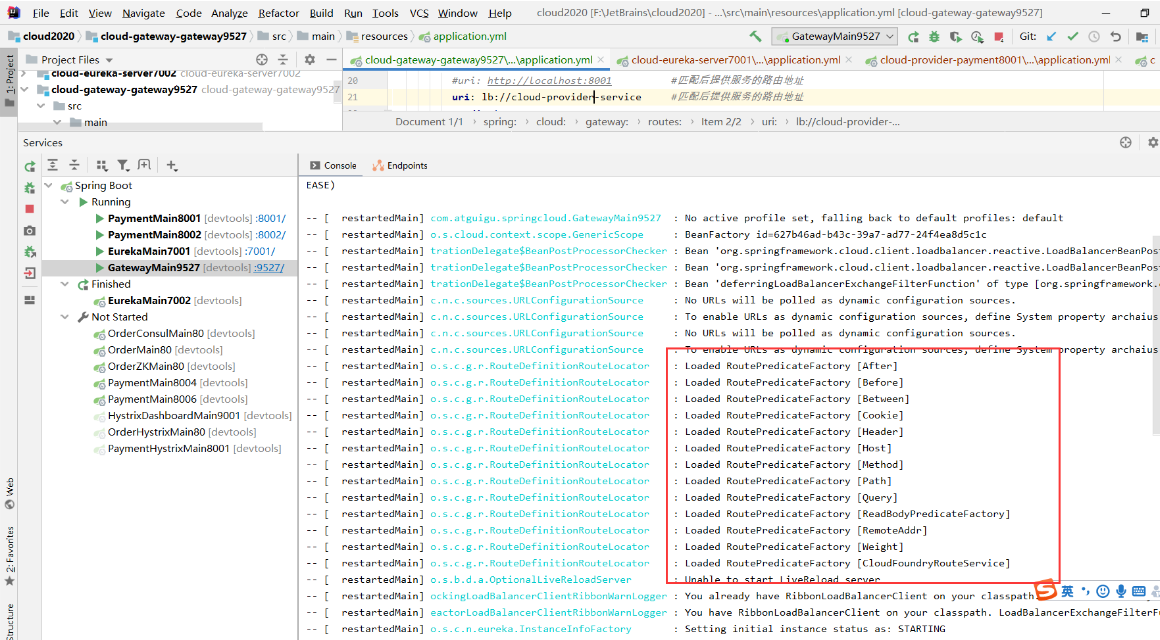
Task: Collapse the Not Started services group
Action: click(x=66, y=317)
